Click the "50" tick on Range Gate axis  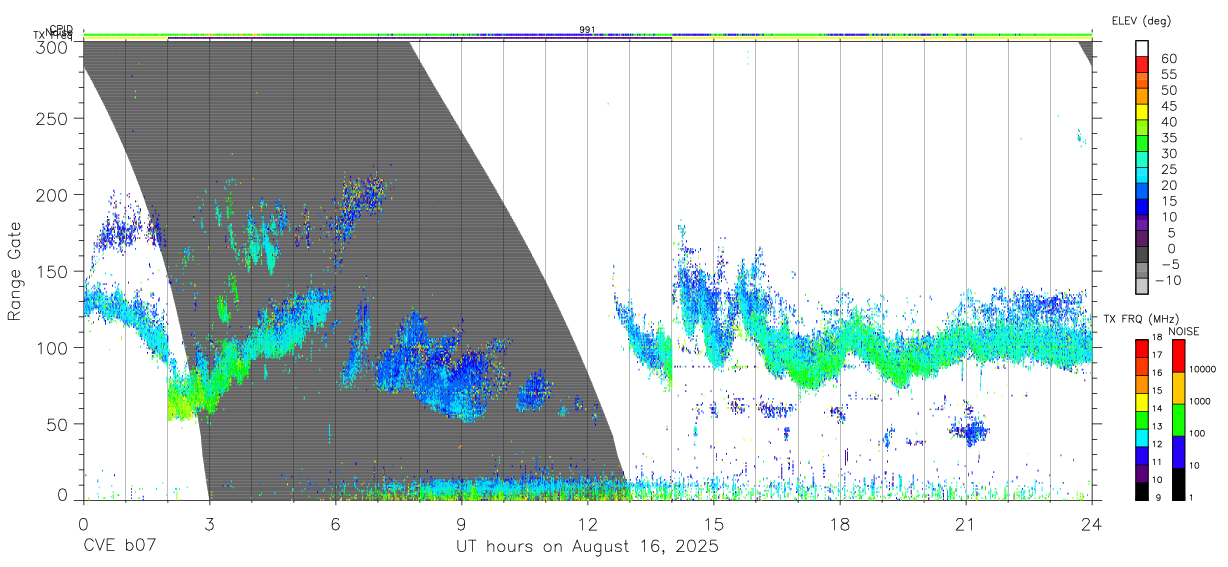[56, 424]
